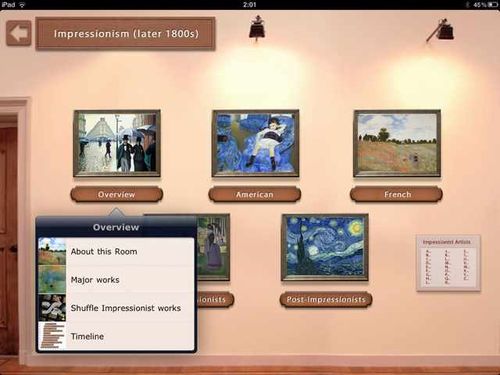Open the Paris rainy street painting

(x=117, y=143)
